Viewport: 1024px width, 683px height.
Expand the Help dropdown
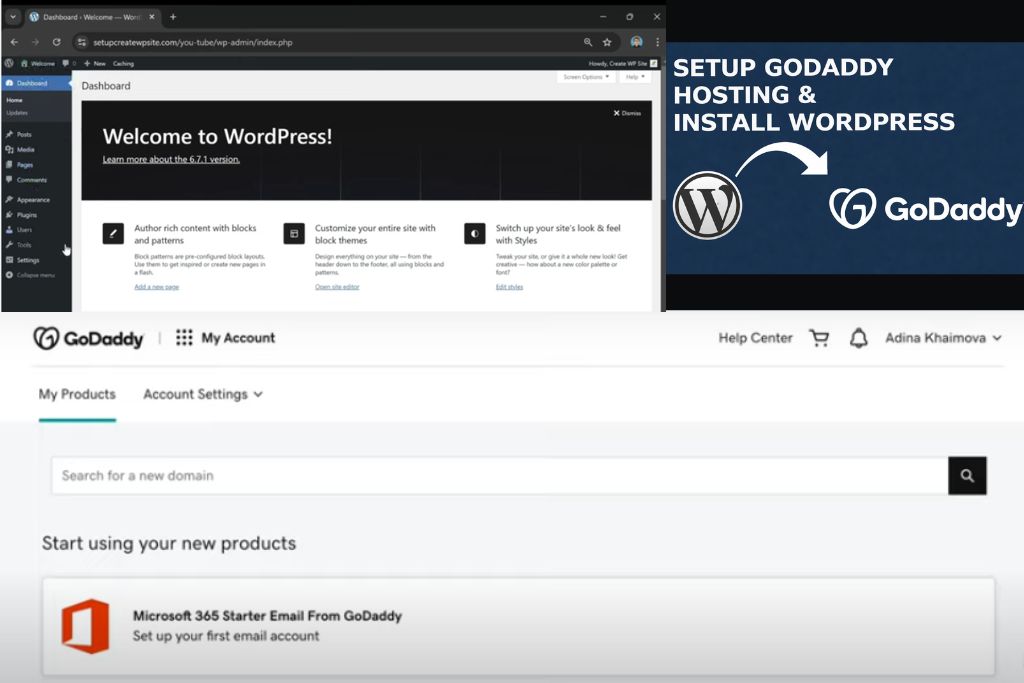click(635, 77)
